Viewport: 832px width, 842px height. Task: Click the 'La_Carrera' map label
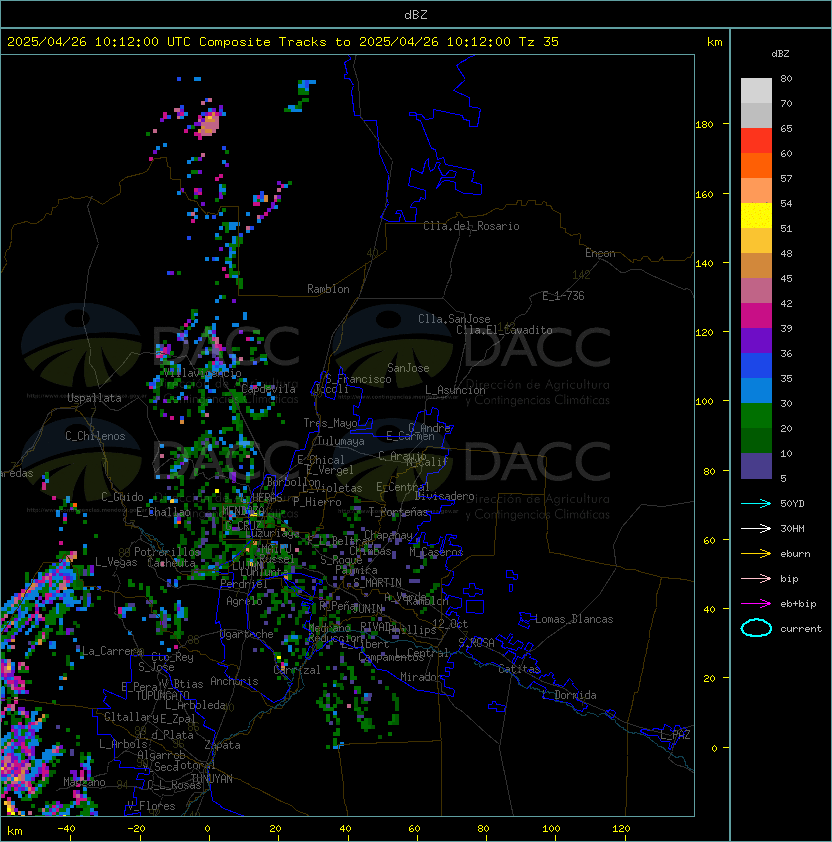(x=113, y=651)
